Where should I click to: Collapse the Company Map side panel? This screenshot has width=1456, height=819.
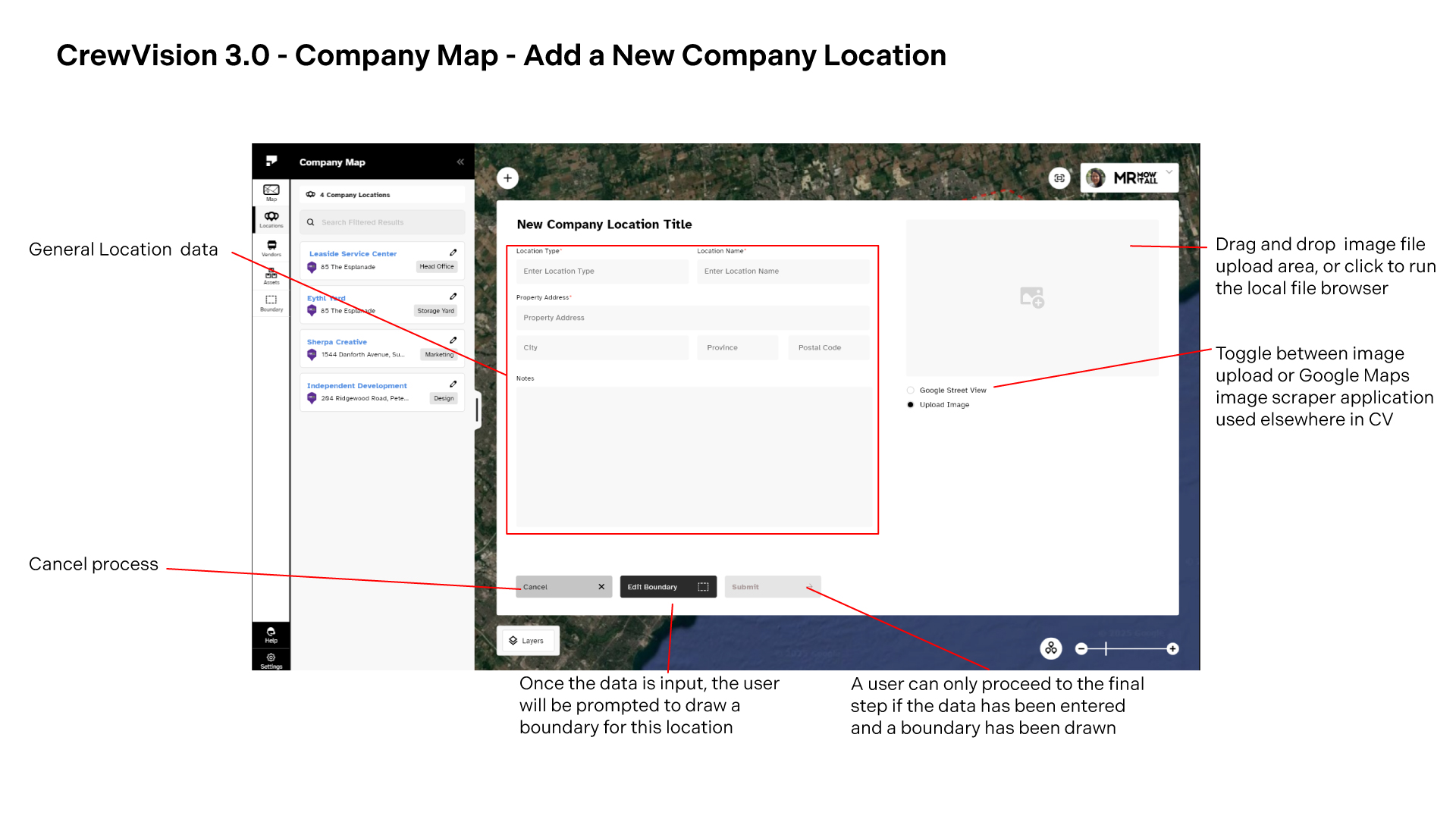click(460, 162)
